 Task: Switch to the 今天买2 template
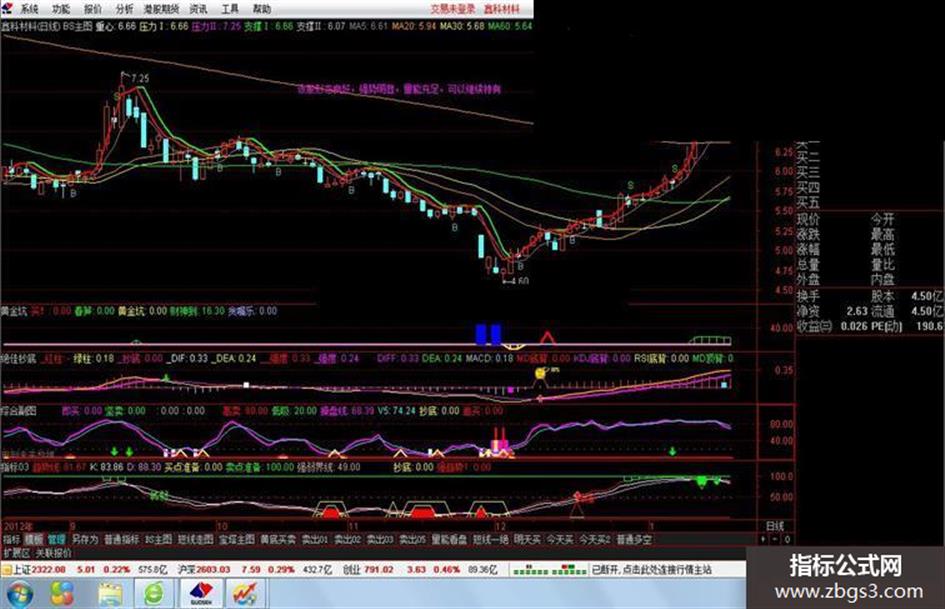point(595,539)
